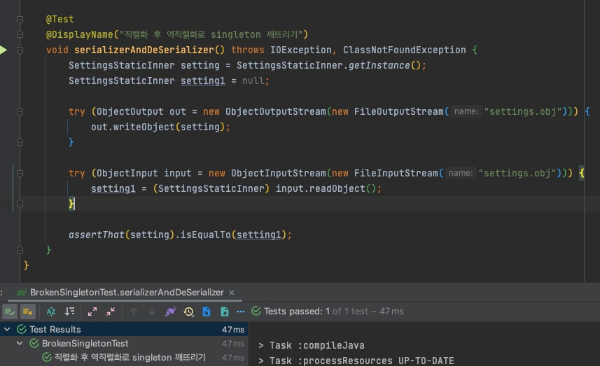This screenshot has width=600, height=366.
Task: Toggle Show Passed tests filter
Action: coord(10,312)
